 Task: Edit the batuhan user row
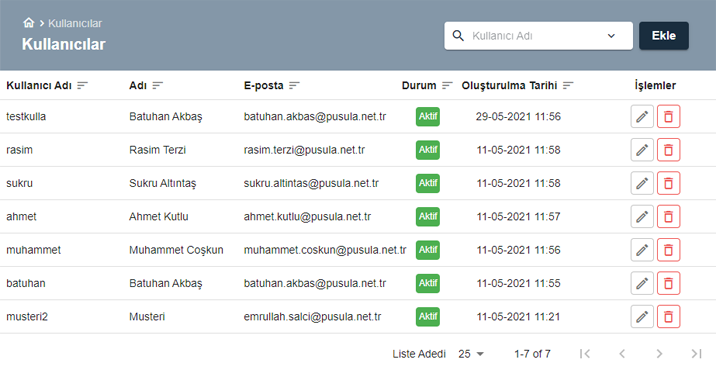(x=642, y=283)
